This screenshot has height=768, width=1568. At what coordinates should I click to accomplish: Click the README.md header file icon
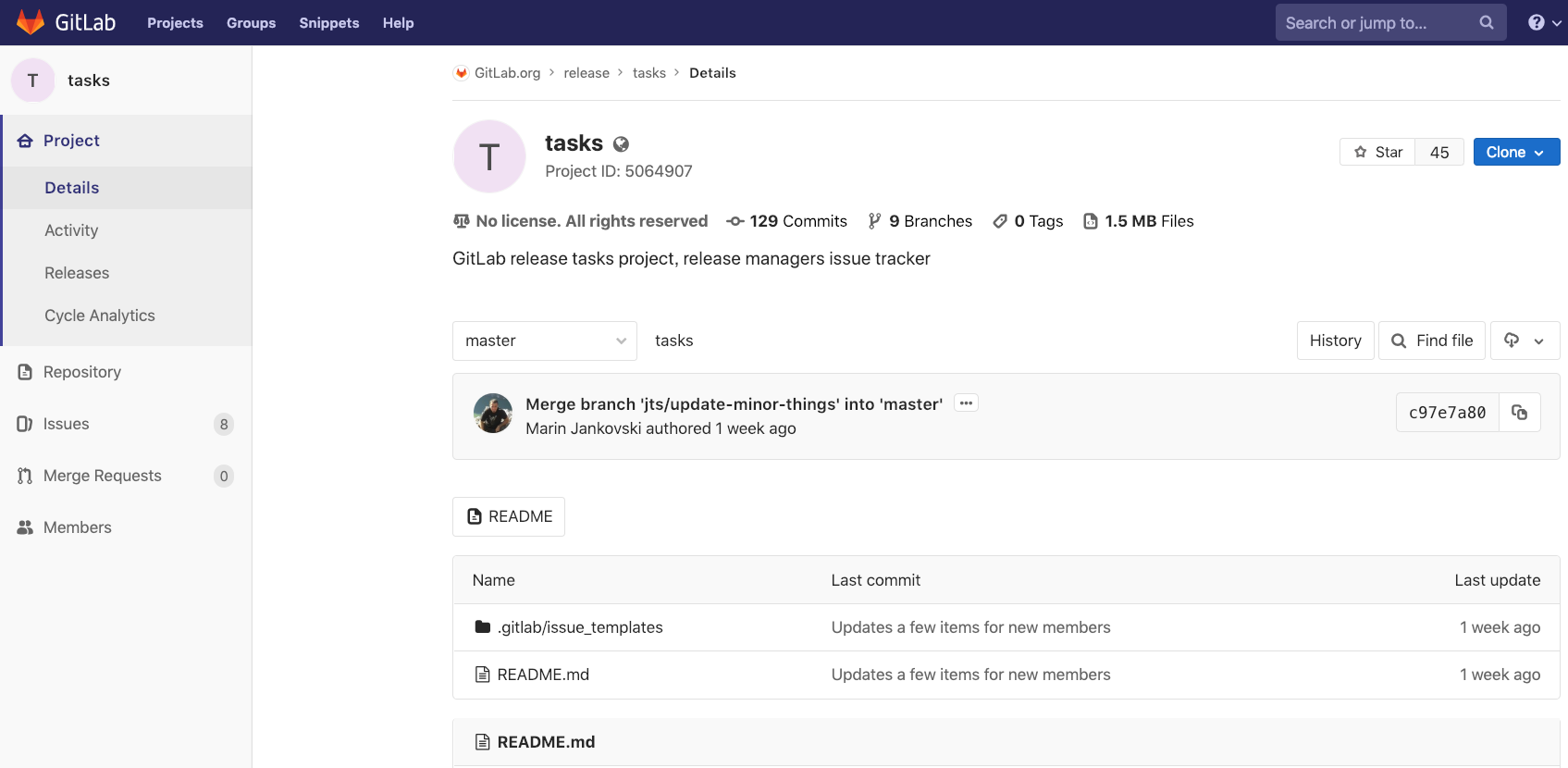pos(482,742)
